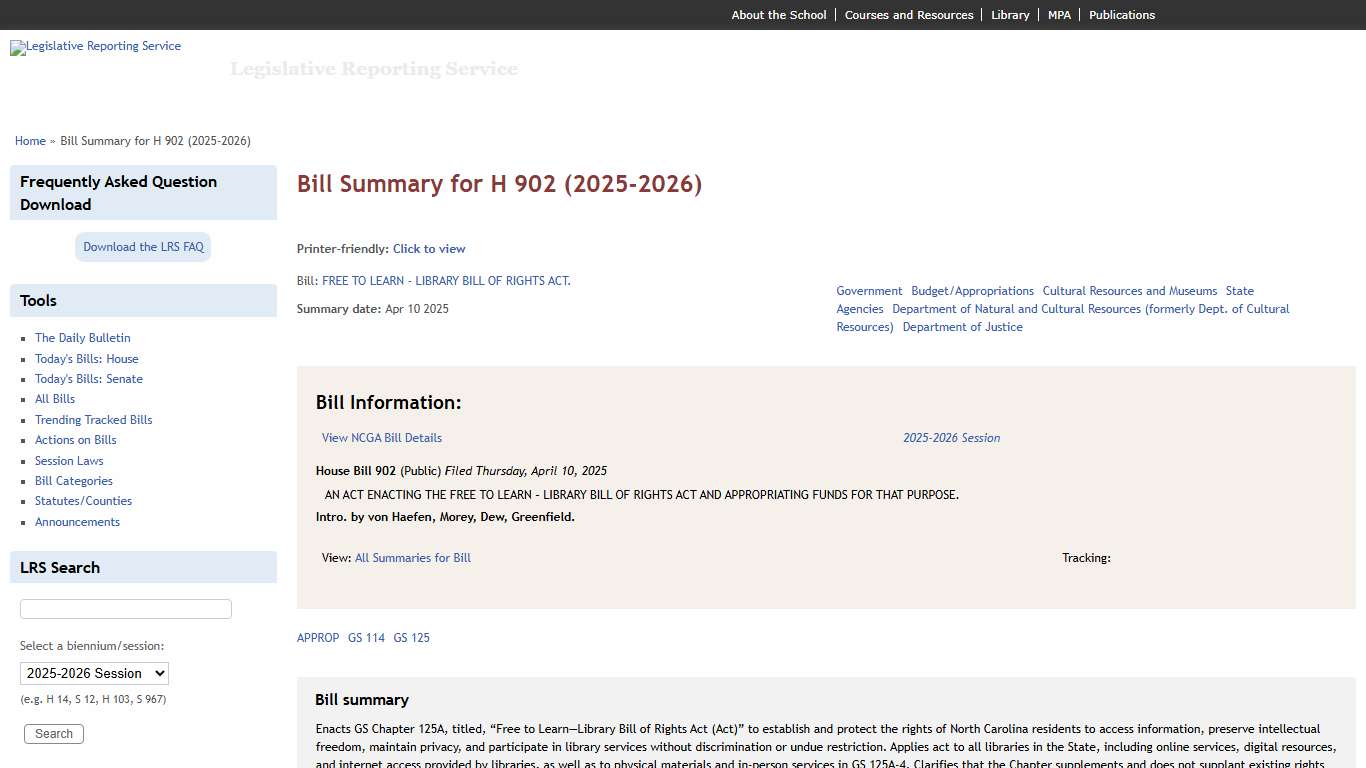The height and width of the screenshot is (768, 1366).
Task: Select the GS 114 statute tag
Action: point(366,637)
